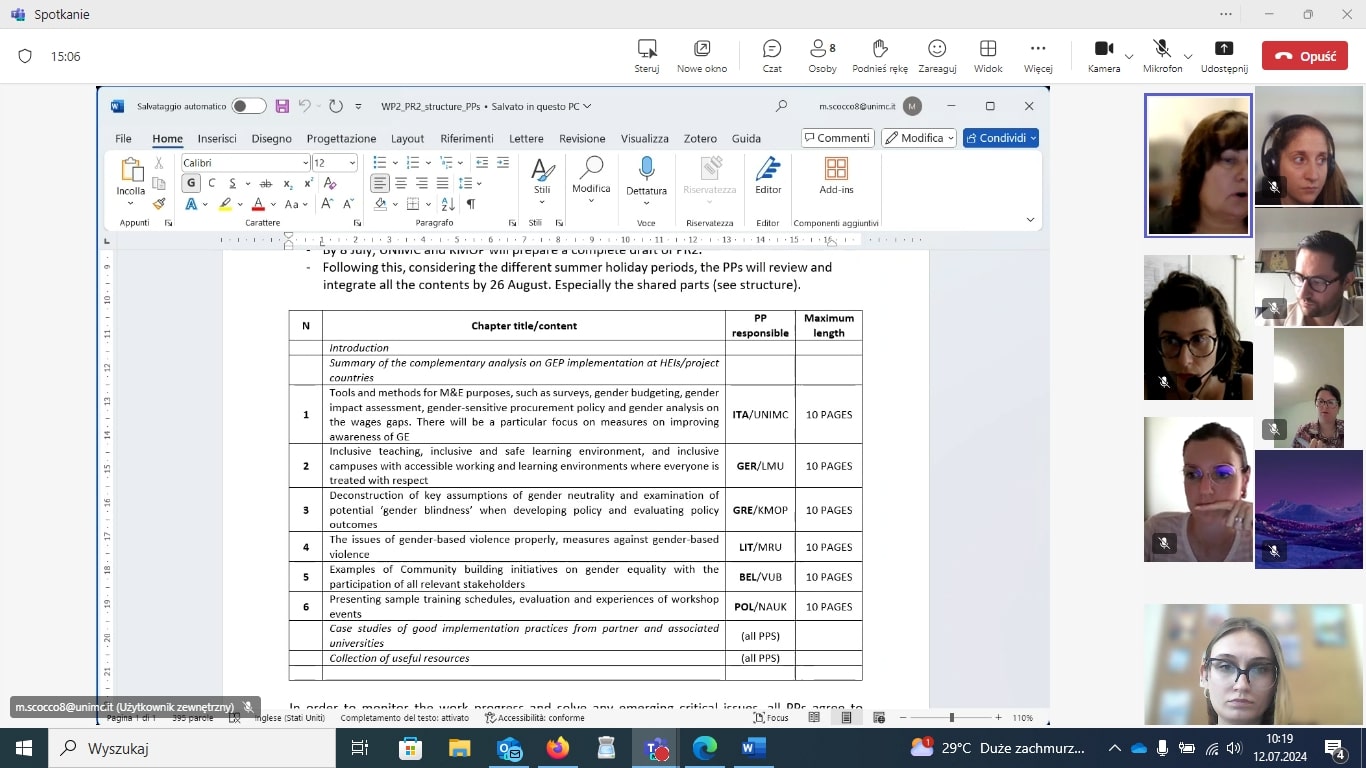The width and height of the screenshot is (1366, 768).
Task: Open the Aa change case dropdown
Action: coord(295,204)
